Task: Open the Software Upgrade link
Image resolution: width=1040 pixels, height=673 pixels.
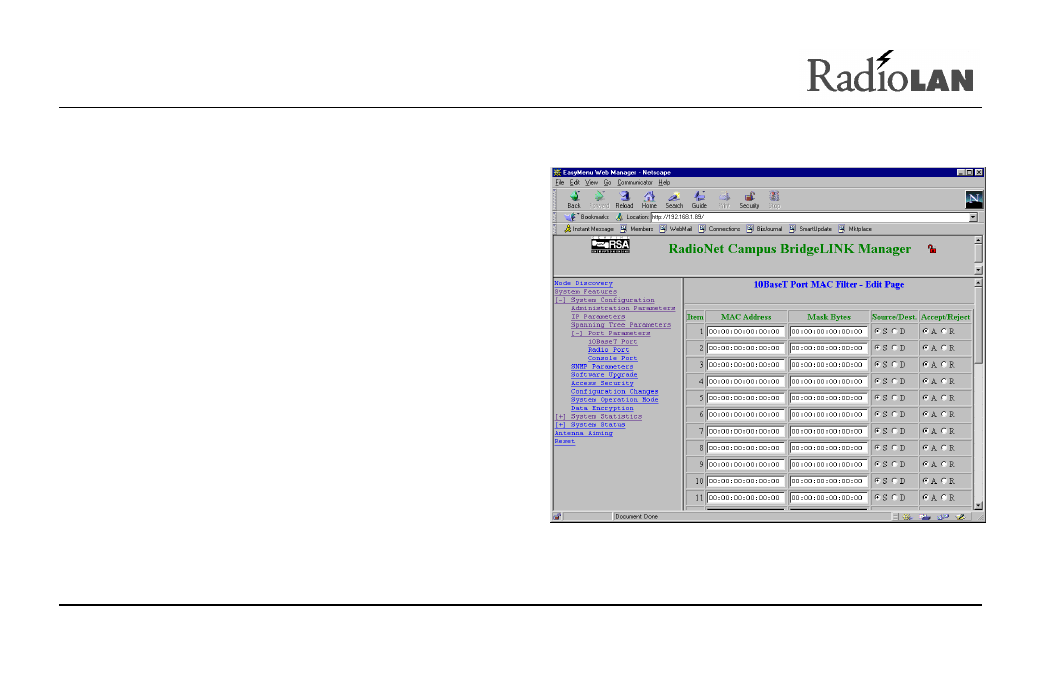Action: tap(604, 375)
